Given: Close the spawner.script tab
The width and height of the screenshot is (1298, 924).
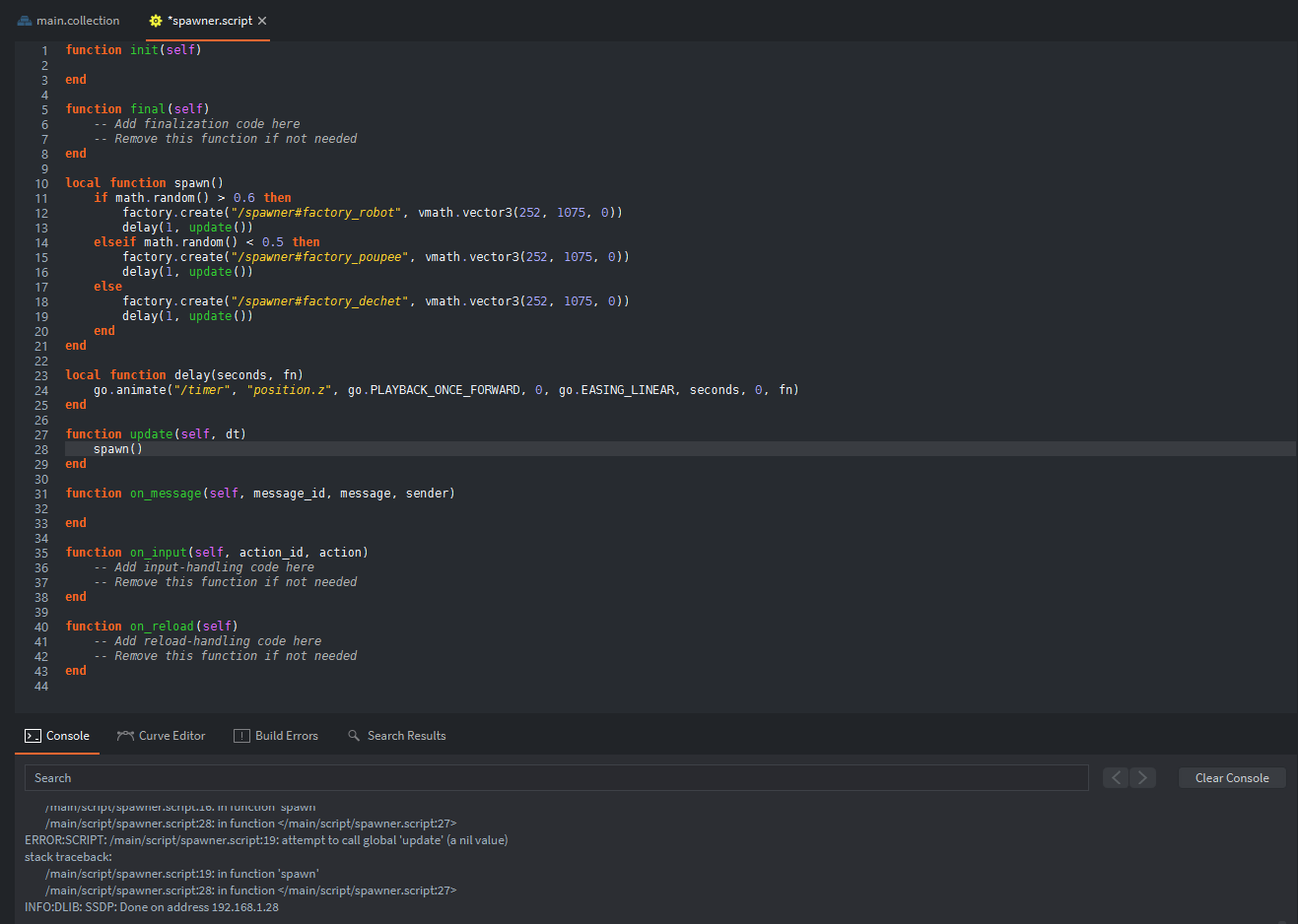Looking at the screenshot, I should click(x=262, y=21).
